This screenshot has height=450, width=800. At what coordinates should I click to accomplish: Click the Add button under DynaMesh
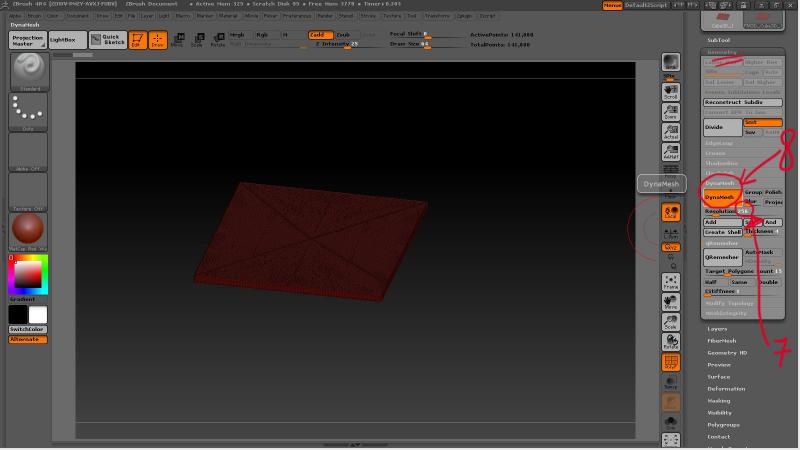pyautogui.click(x=722, y=222)
